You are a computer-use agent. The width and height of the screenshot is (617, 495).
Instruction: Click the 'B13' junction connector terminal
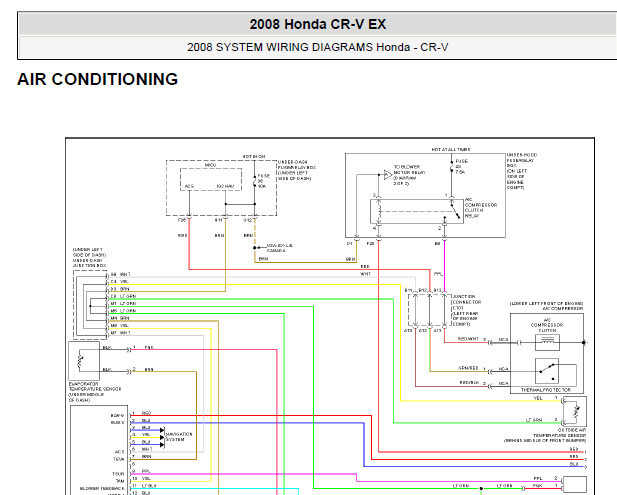437,290
